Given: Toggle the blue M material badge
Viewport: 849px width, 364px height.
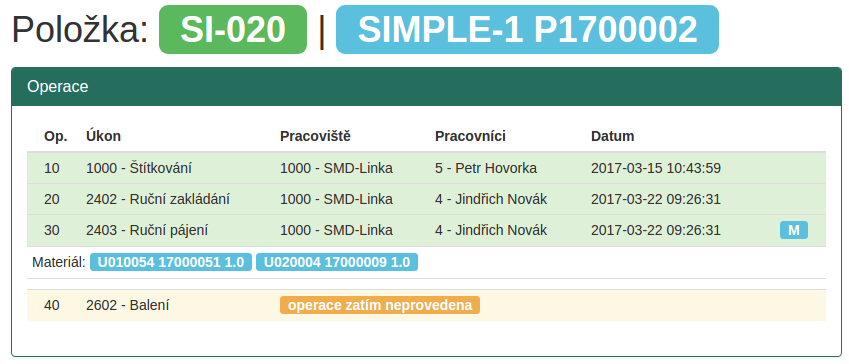Looking at the screenshot, I should tap(794, 230).
